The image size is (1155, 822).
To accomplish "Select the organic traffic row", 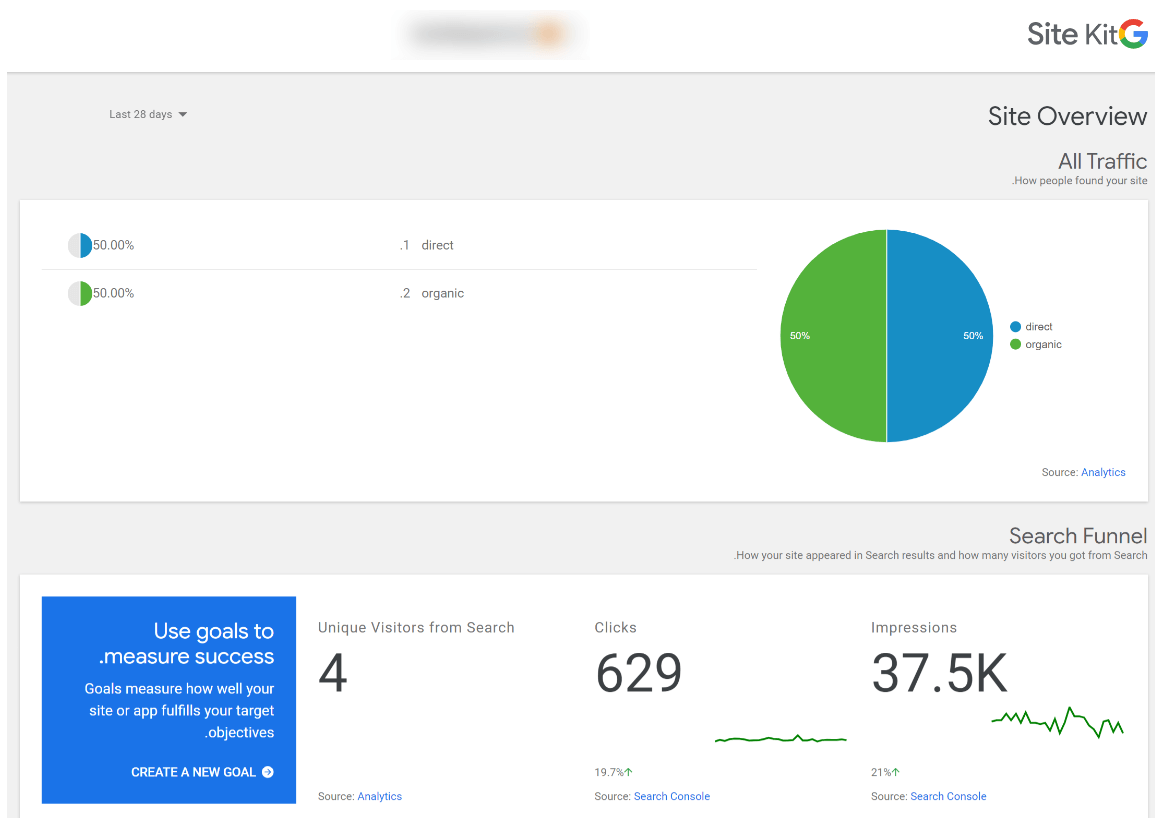I will (399, 293).
